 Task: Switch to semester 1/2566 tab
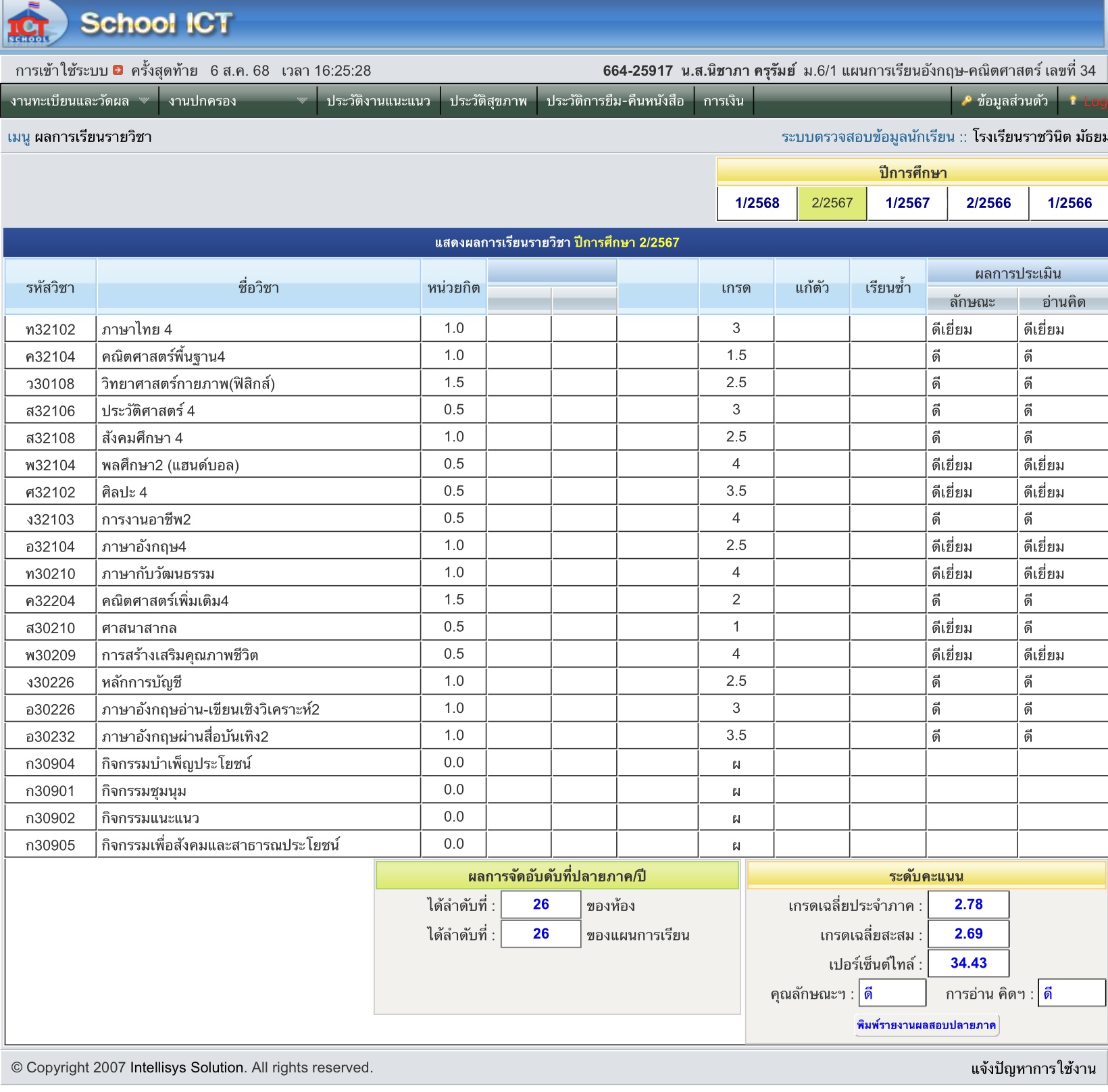pyautogui.click(x=1069, y=203)
